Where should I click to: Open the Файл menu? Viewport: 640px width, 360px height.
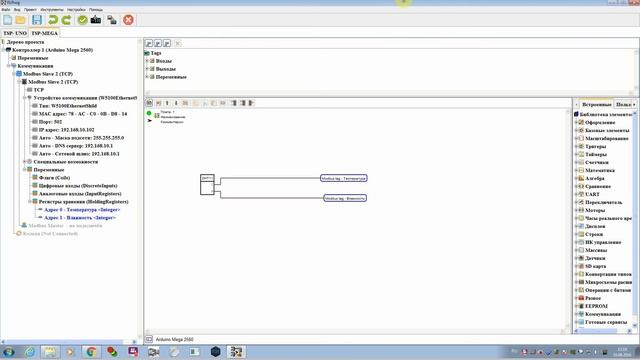click(x=6, y=9)
